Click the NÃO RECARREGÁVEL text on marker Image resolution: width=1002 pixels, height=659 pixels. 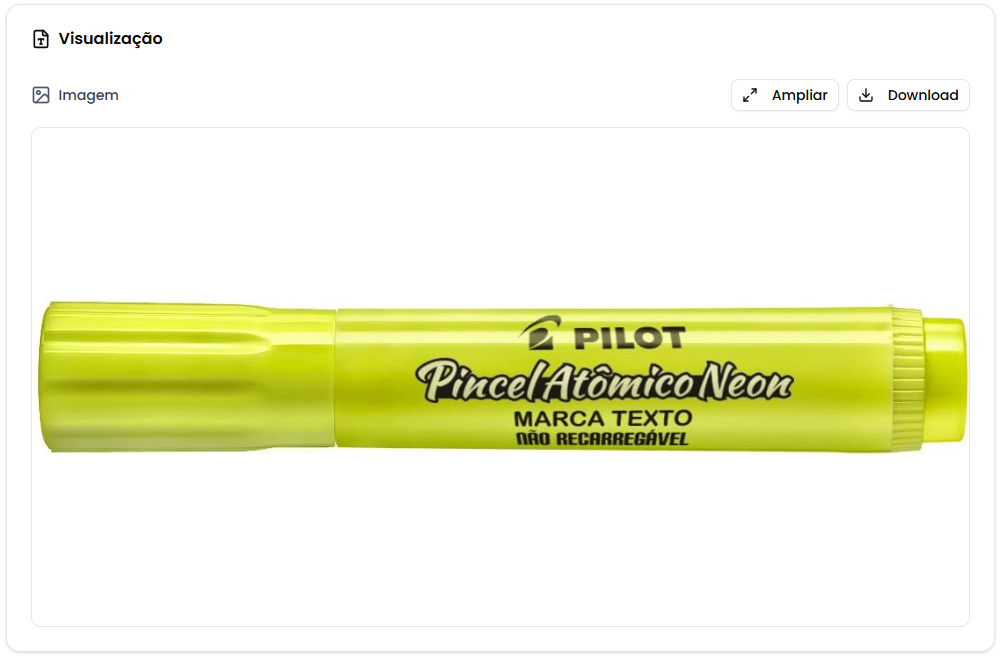(x=602, y=439)
